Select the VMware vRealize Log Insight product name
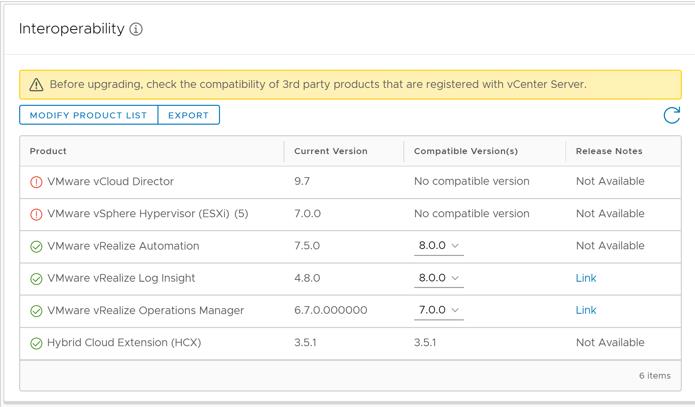Image resolution: width=695 pixels, height=407 pixels. click(x=121, y=278)
